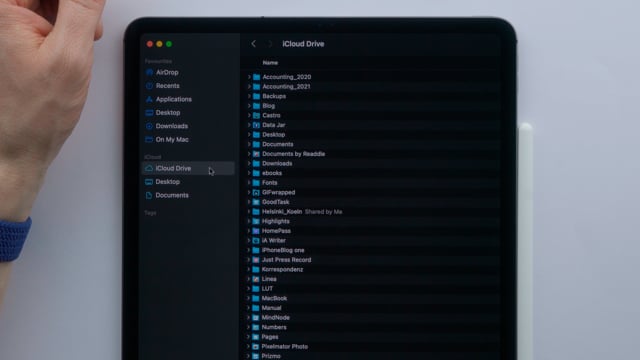Viewport: 640px width, 360px height.
Task: Expand the Helsinki_Koeln shared folder
Action: click(x=249, y=211)
